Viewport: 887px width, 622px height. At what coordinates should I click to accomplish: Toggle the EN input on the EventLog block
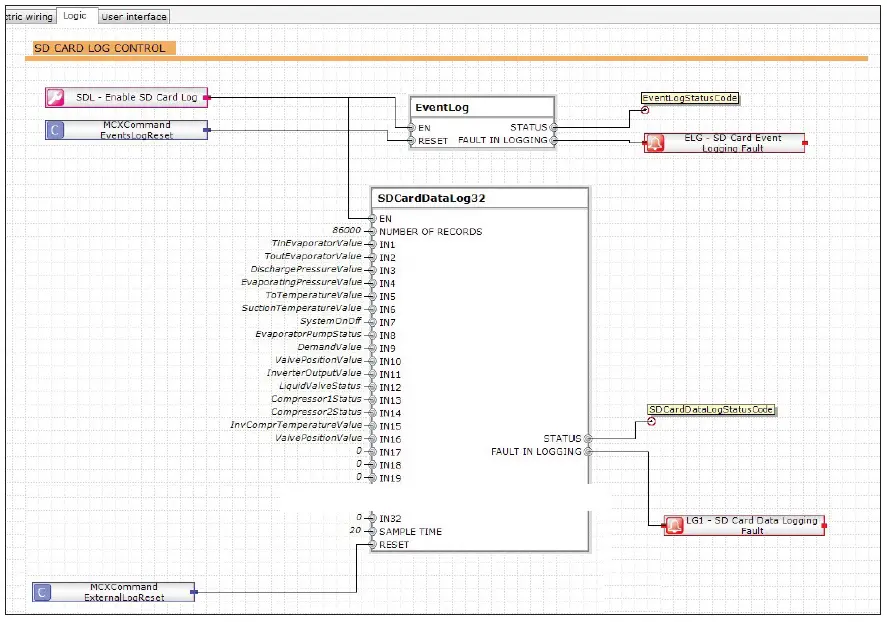point(413,127)
